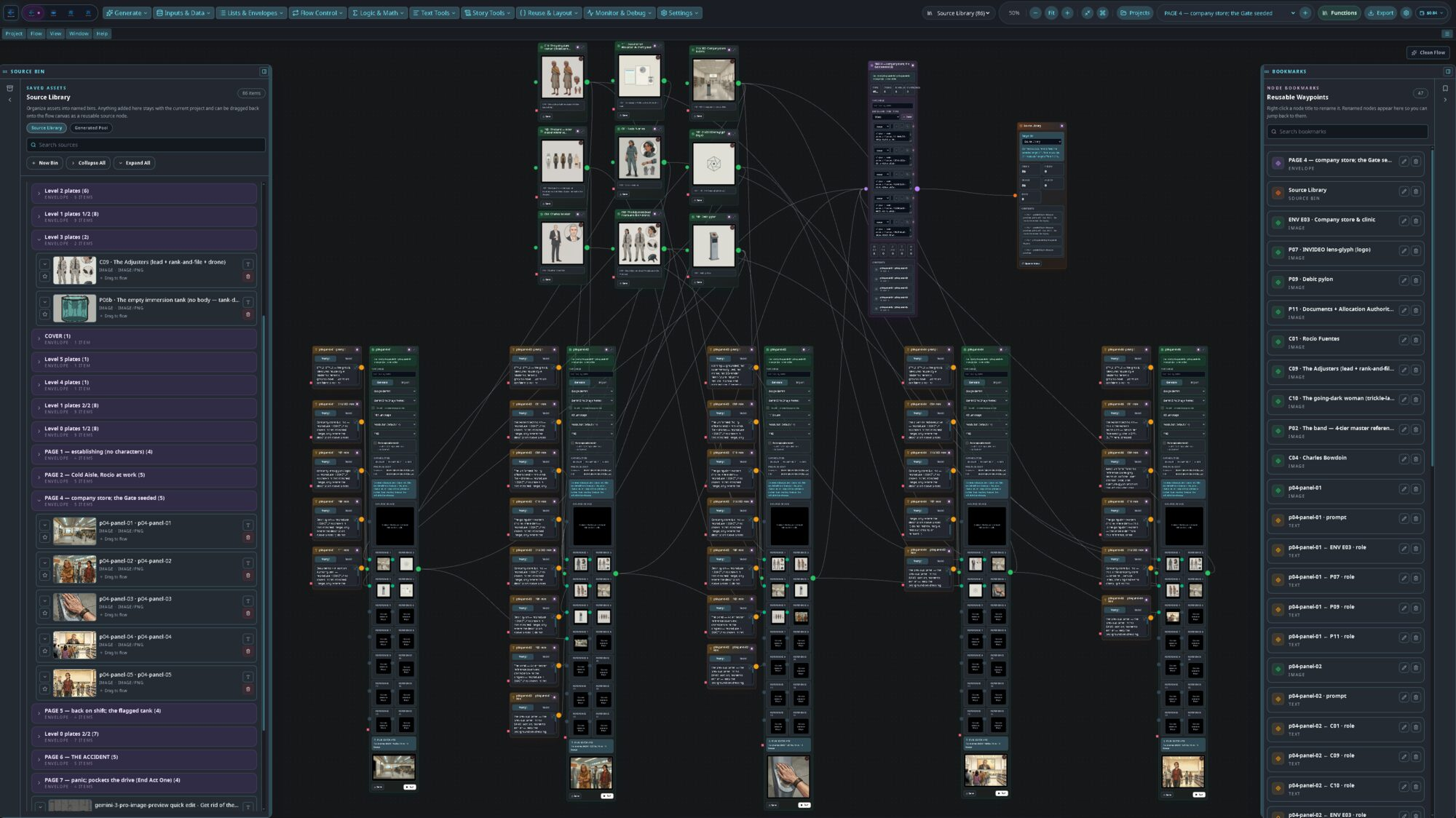Delete the p04-panel-03 asset with trash icon
Image resolution: width=1456 pixels, height=818 pixels.
coord(248,613)
